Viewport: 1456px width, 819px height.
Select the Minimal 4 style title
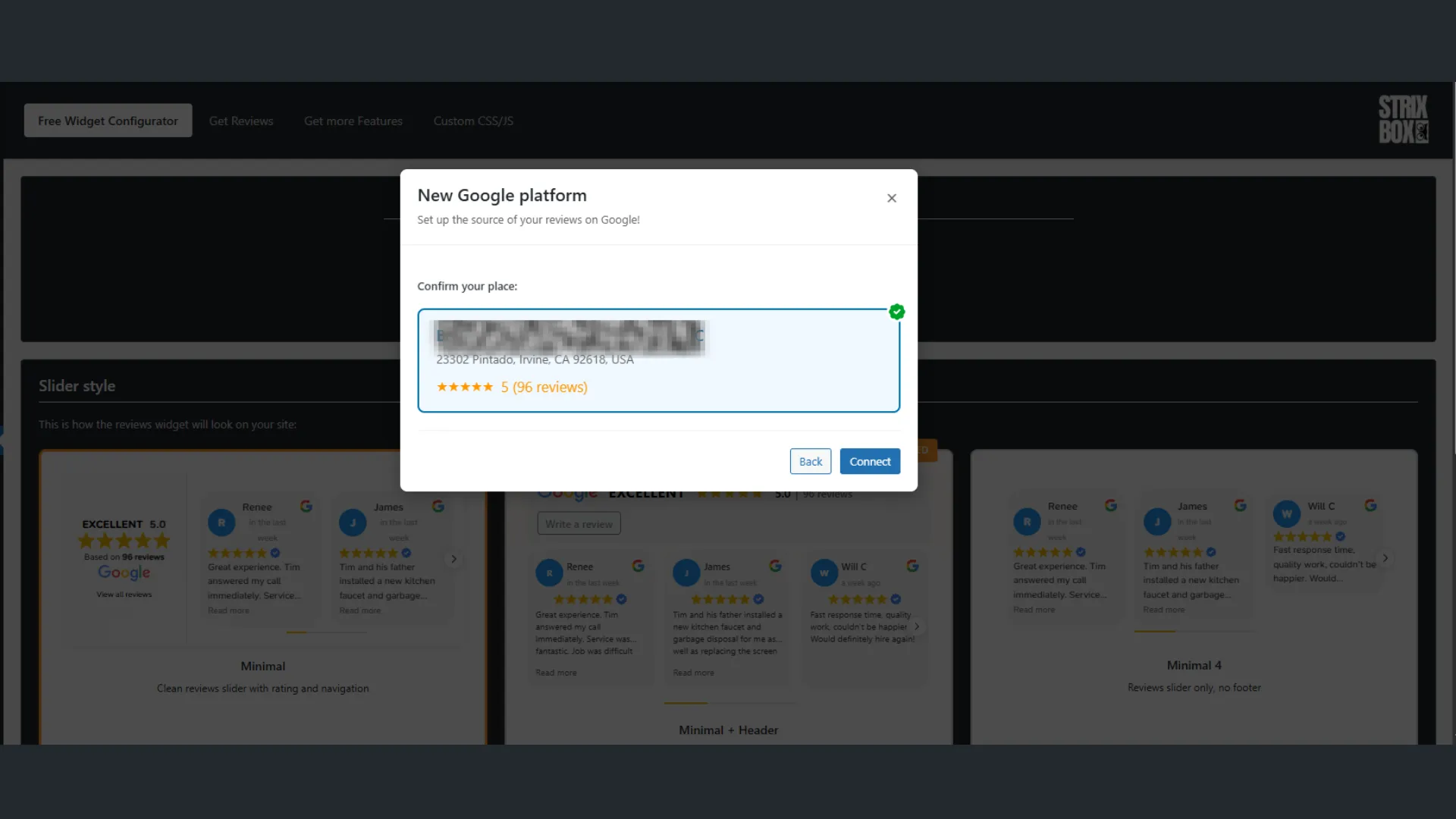(x=1194, y=665)
